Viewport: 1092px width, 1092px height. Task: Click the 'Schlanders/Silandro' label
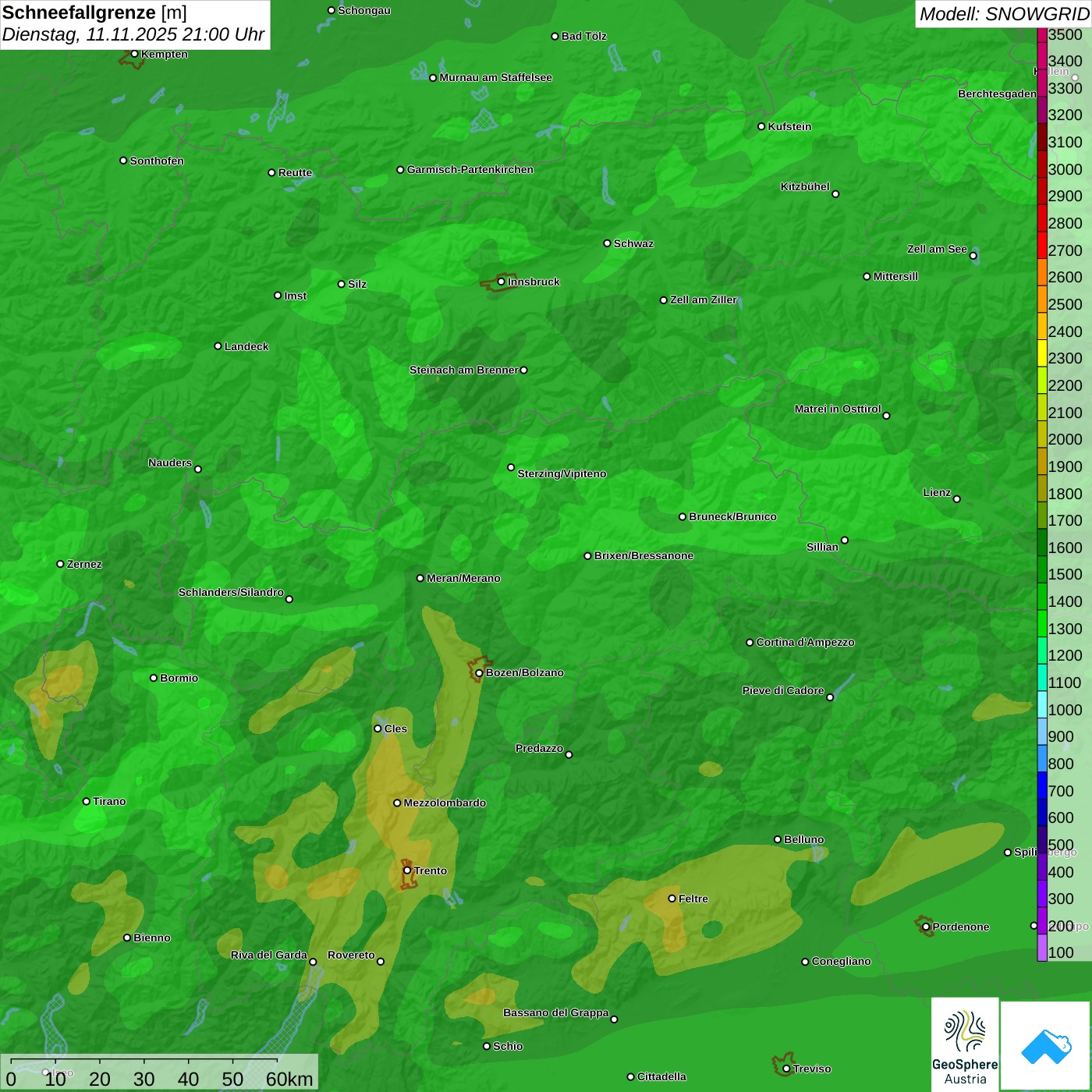click(232, 592)
